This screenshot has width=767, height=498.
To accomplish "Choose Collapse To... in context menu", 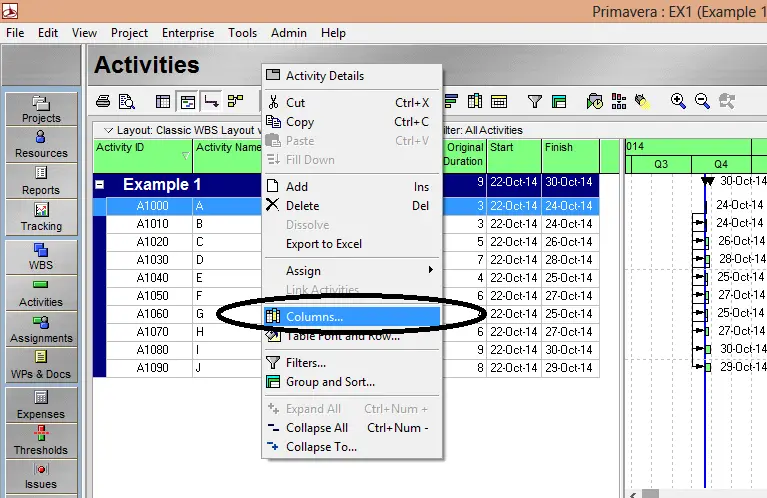I will click(x=352, y=447).
